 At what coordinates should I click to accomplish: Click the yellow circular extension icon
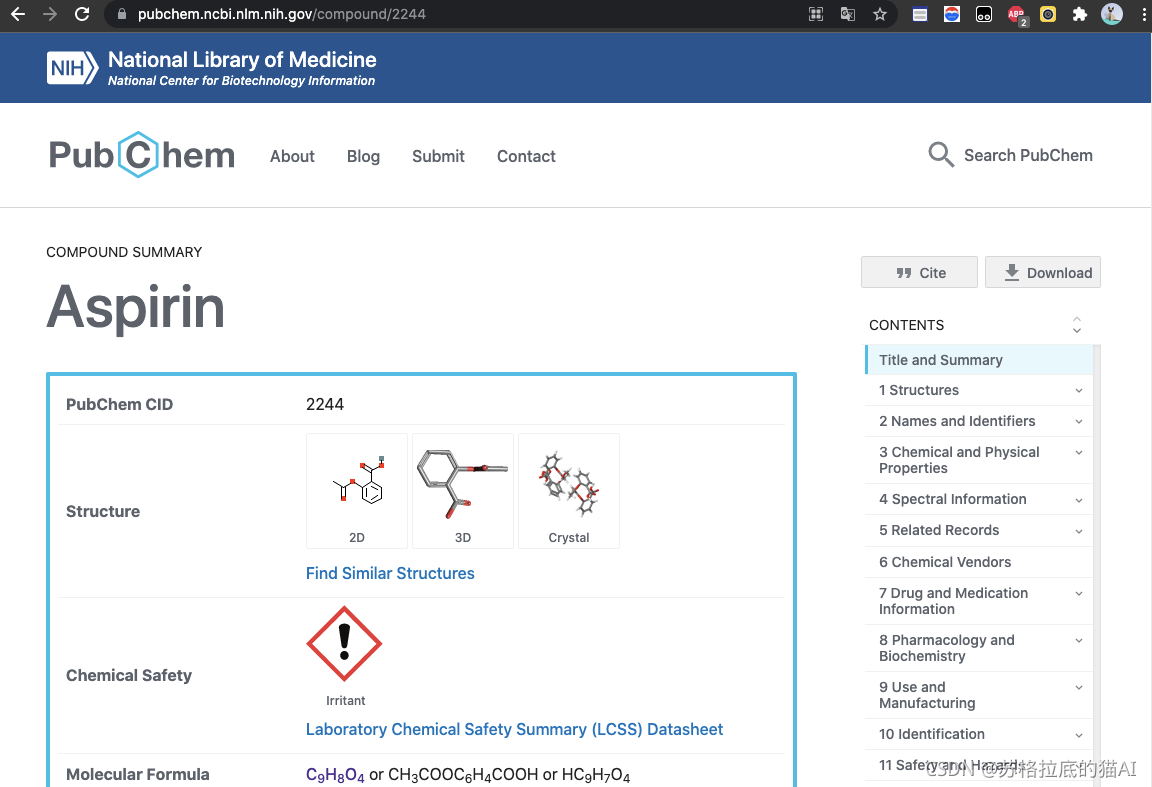click(x=1048, y=14)
